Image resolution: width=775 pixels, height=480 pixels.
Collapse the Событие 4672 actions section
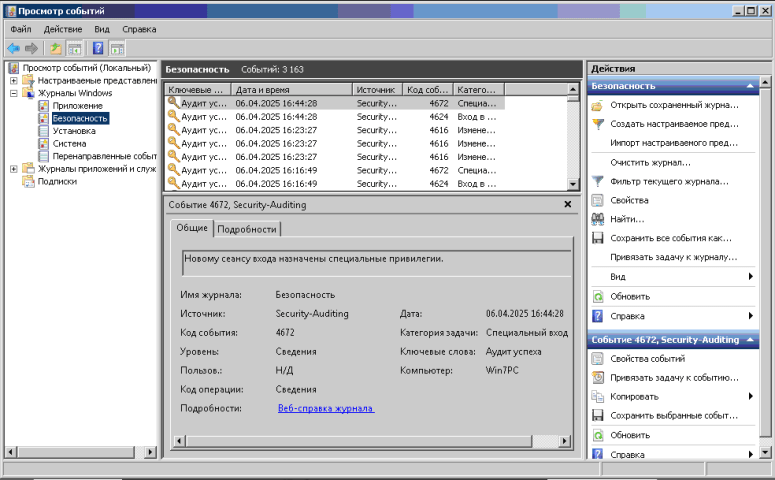(750, 340)
